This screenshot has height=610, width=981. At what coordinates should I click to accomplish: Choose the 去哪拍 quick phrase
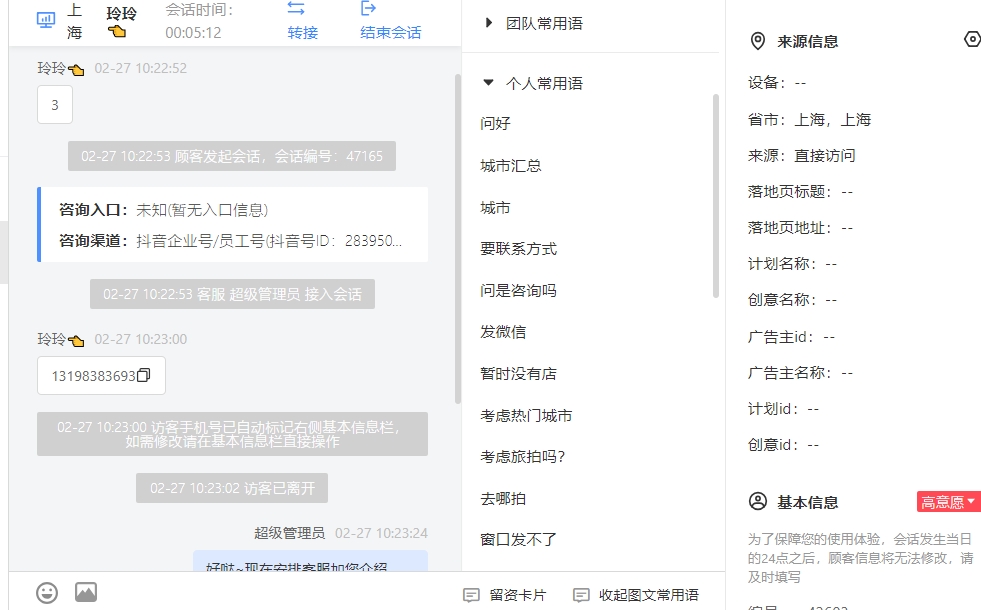point(503,499)
